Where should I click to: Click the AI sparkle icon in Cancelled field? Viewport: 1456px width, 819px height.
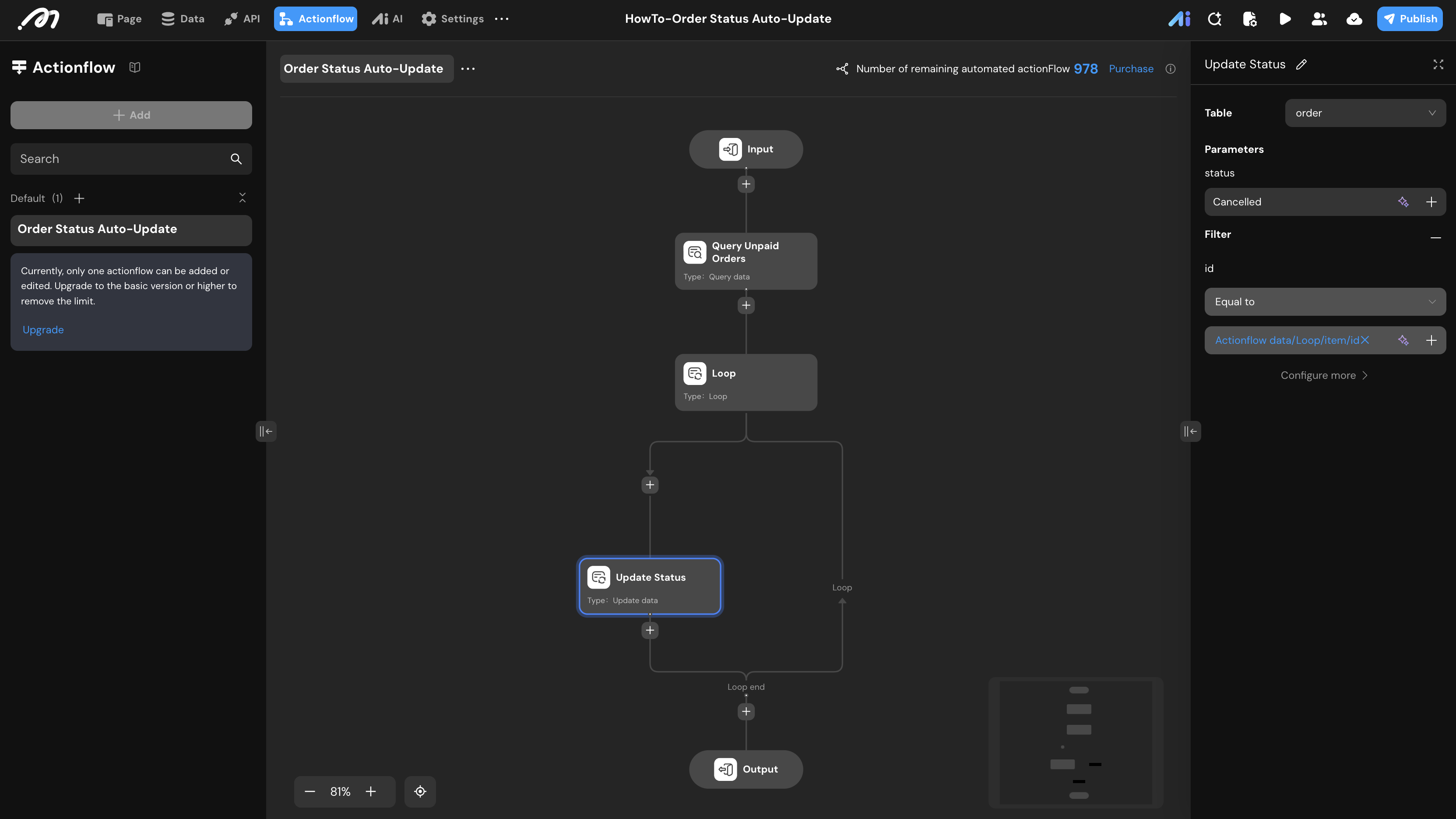point(1403,202)
